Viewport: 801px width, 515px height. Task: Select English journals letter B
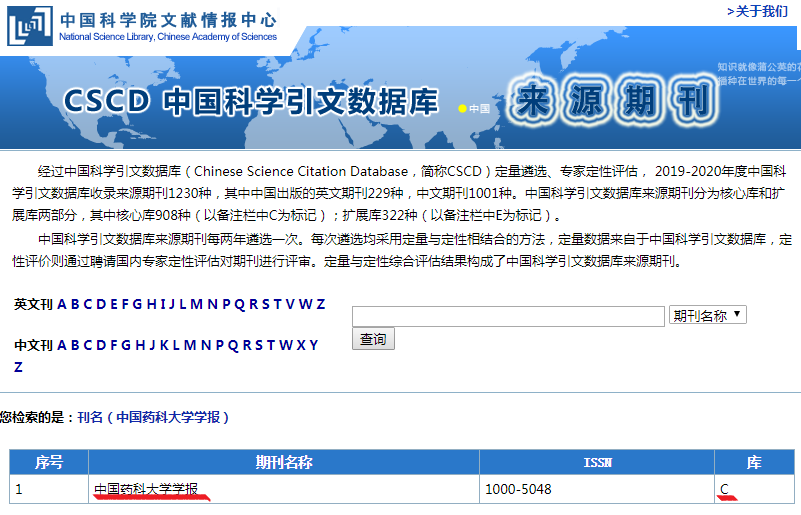75,305
